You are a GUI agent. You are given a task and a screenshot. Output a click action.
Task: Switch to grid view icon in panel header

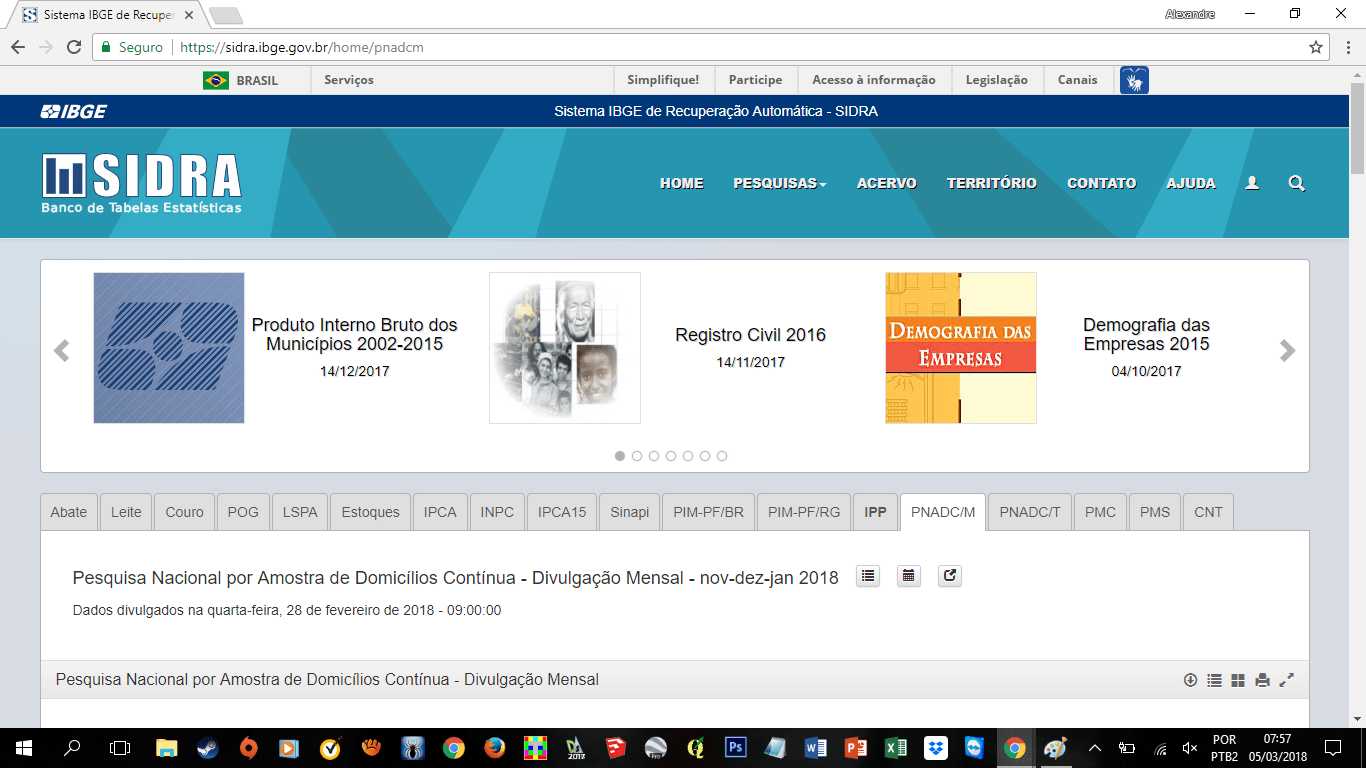pos(1238,680)
